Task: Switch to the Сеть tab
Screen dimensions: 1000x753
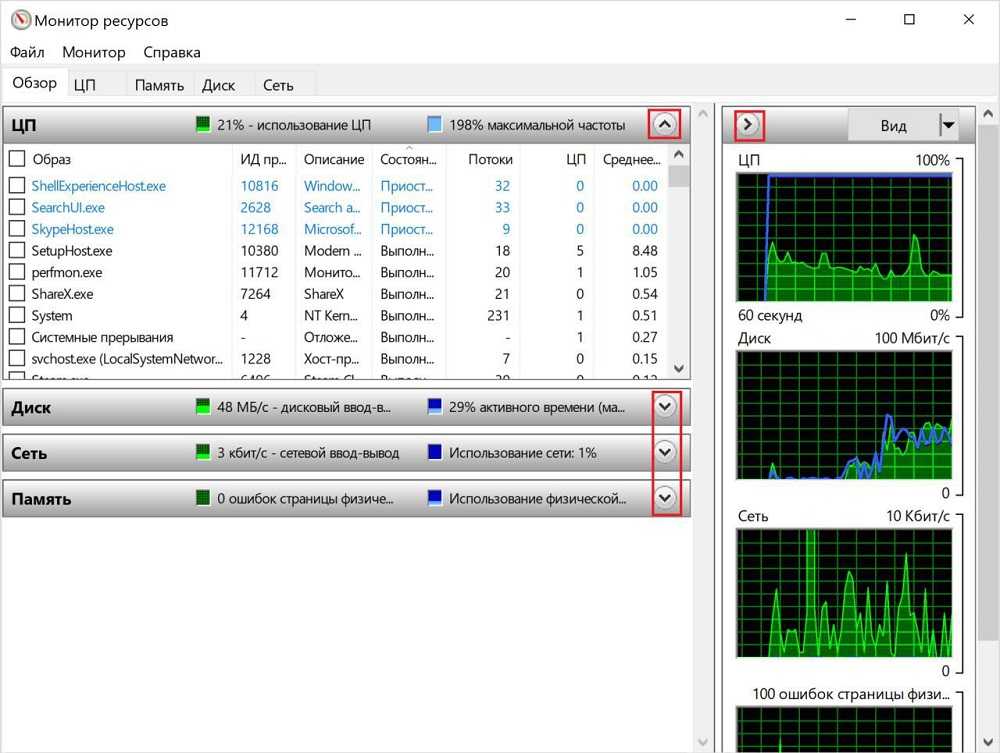Action: point(278,85)
